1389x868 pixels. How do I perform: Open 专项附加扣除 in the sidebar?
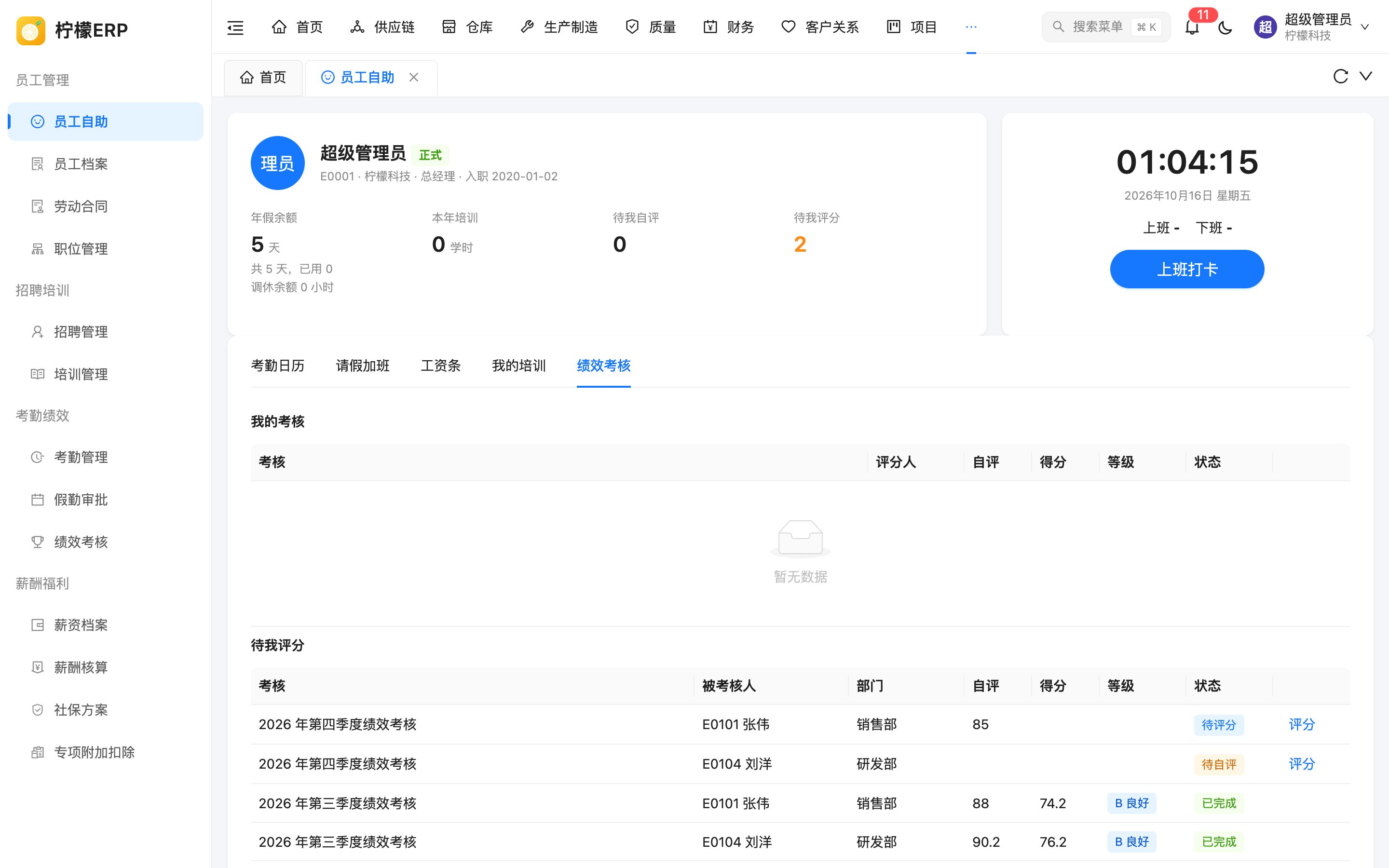point(106,753)
